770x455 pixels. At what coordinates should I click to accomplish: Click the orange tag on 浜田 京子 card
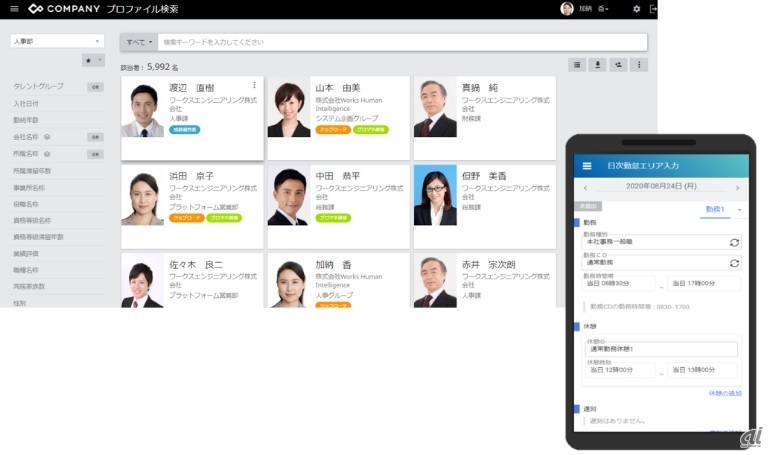coord(187,218)
